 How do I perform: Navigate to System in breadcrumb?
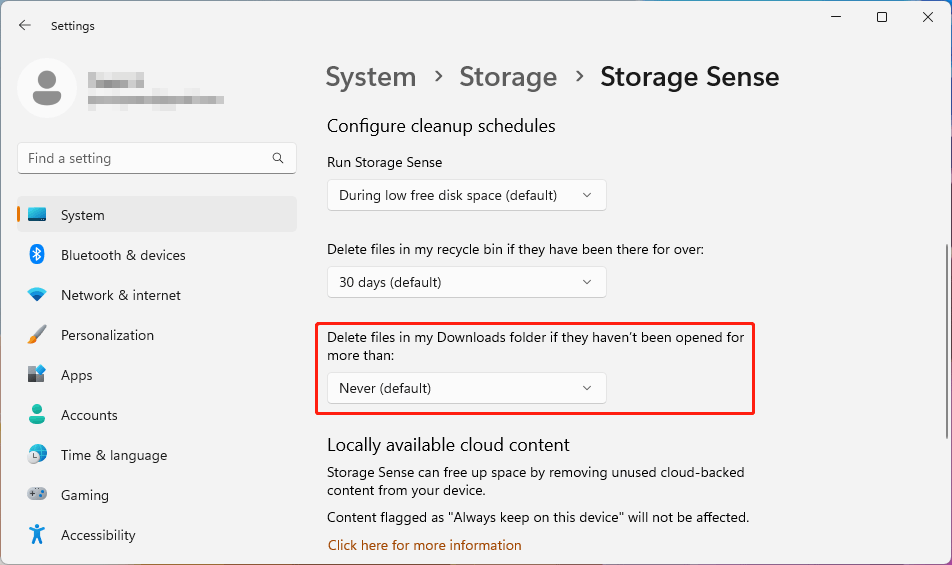tap(371, 77)
